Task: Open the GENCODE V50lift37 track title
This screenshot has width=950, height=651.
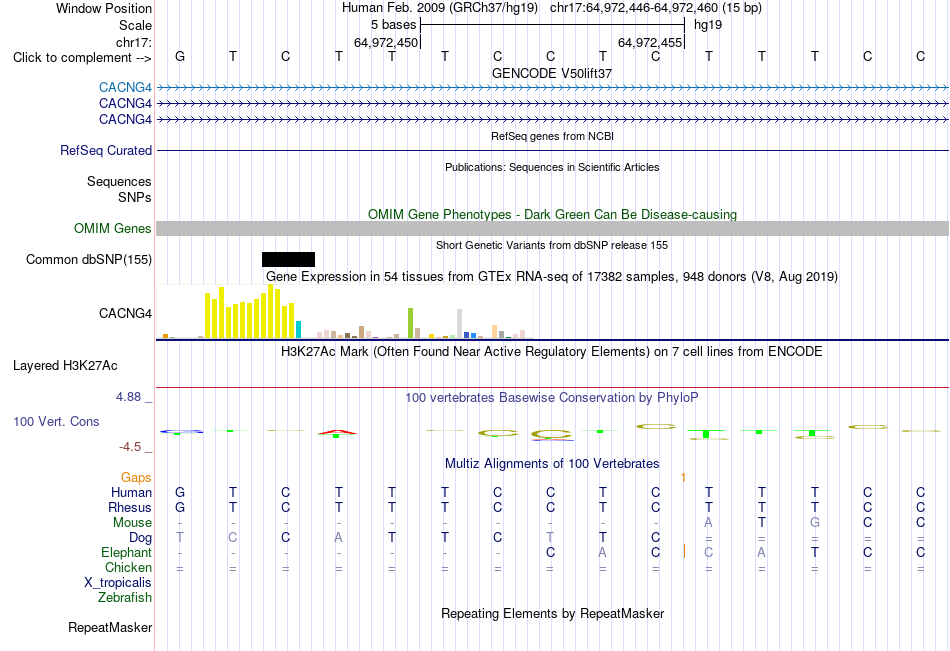Action: [552, 73]
